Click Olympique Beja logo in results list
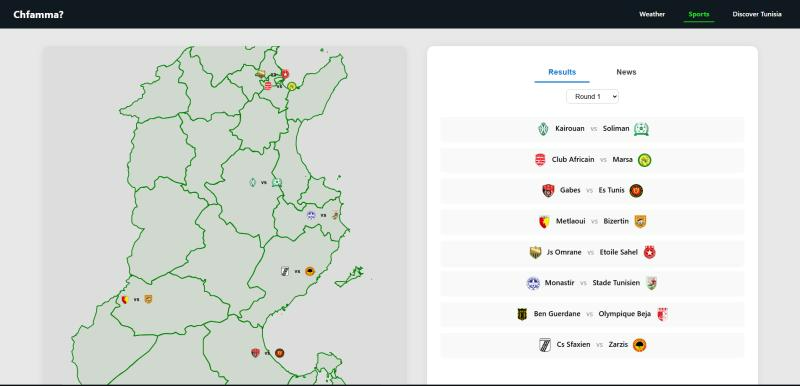 pyautogui.click(x=662, y=314)
